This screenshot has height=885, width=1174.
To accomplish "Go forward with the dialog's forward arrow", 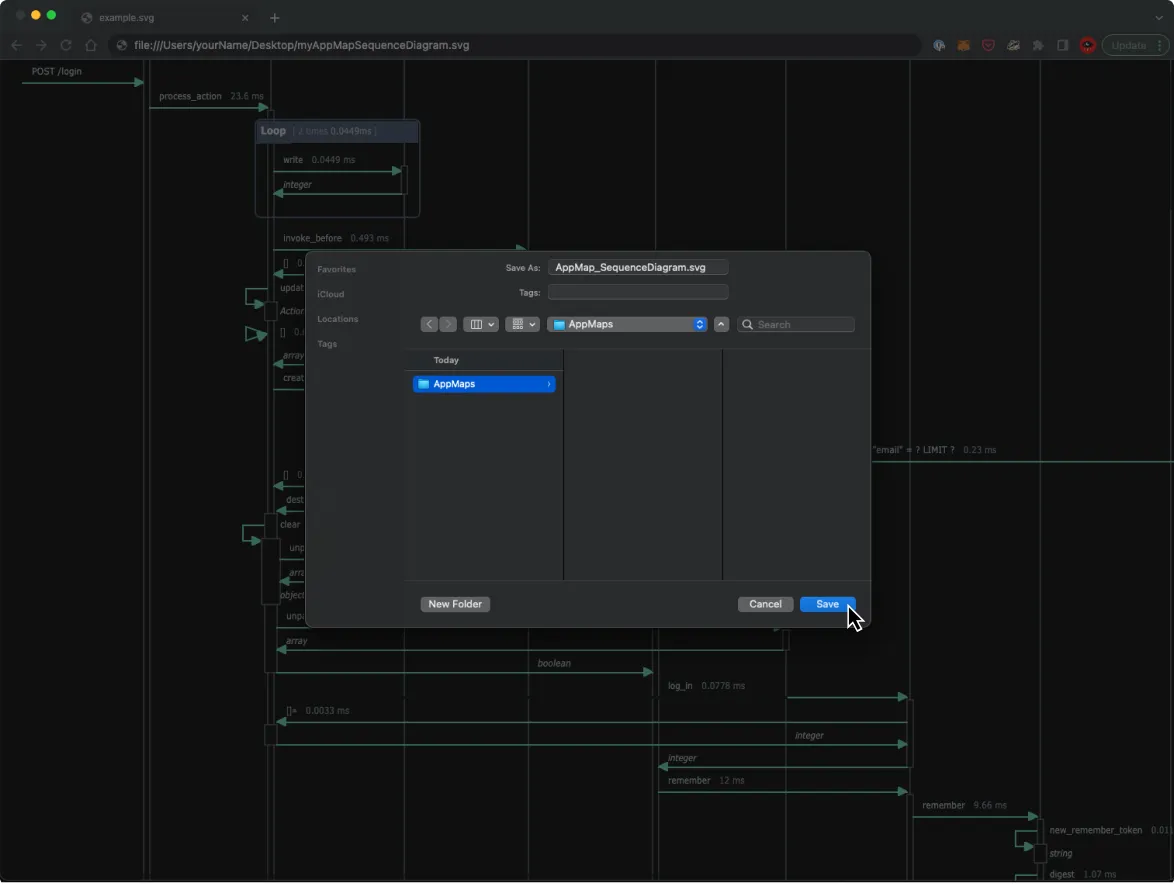I will click(x=448, y=324).
